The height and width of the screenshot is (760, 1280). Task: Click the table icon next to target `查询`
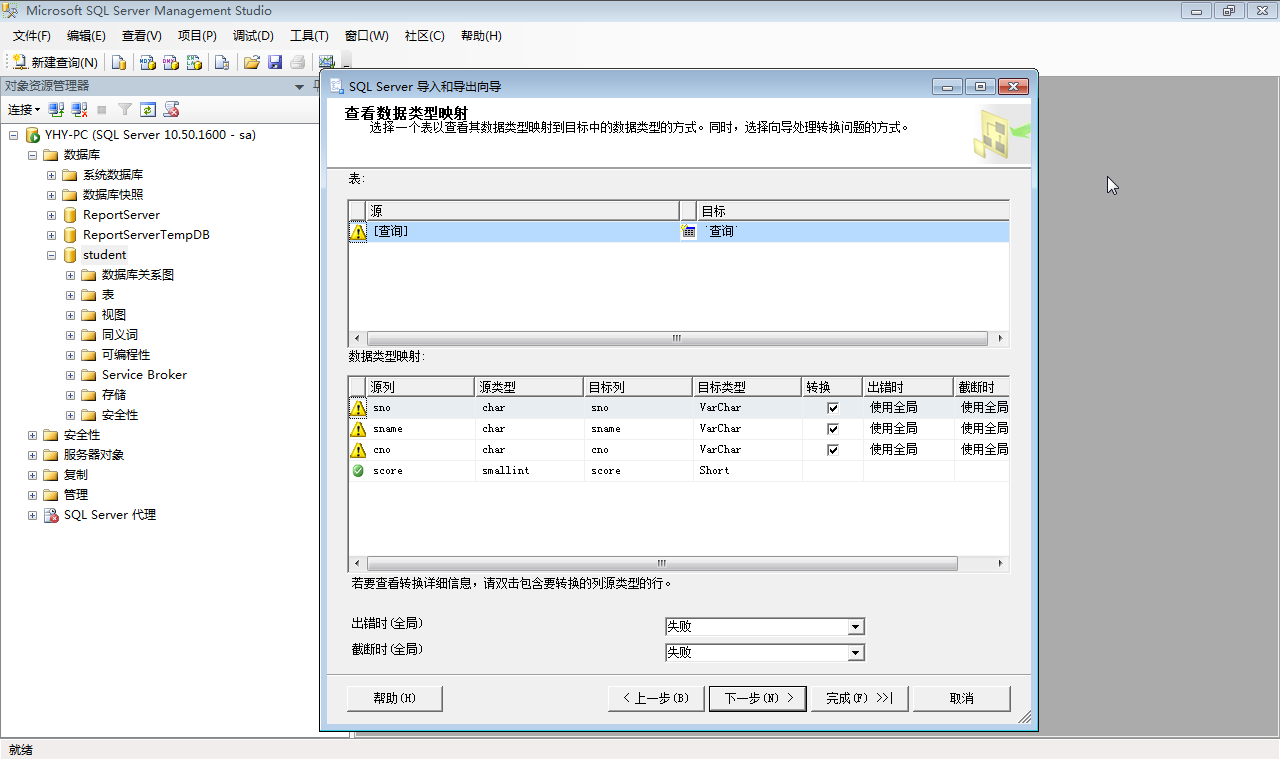(689, 231)
